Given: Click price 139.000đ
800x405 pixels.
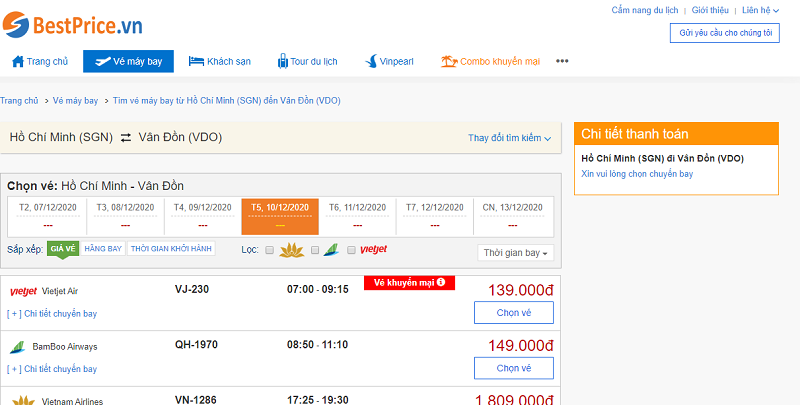Looking at the screenshot, I should tap(521, 290).
